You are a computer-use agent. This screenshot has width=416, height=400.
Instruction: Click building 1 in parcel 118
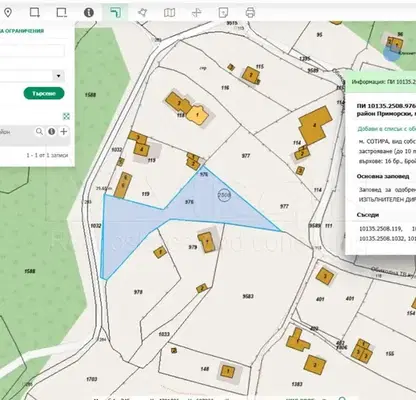(197, 115)
